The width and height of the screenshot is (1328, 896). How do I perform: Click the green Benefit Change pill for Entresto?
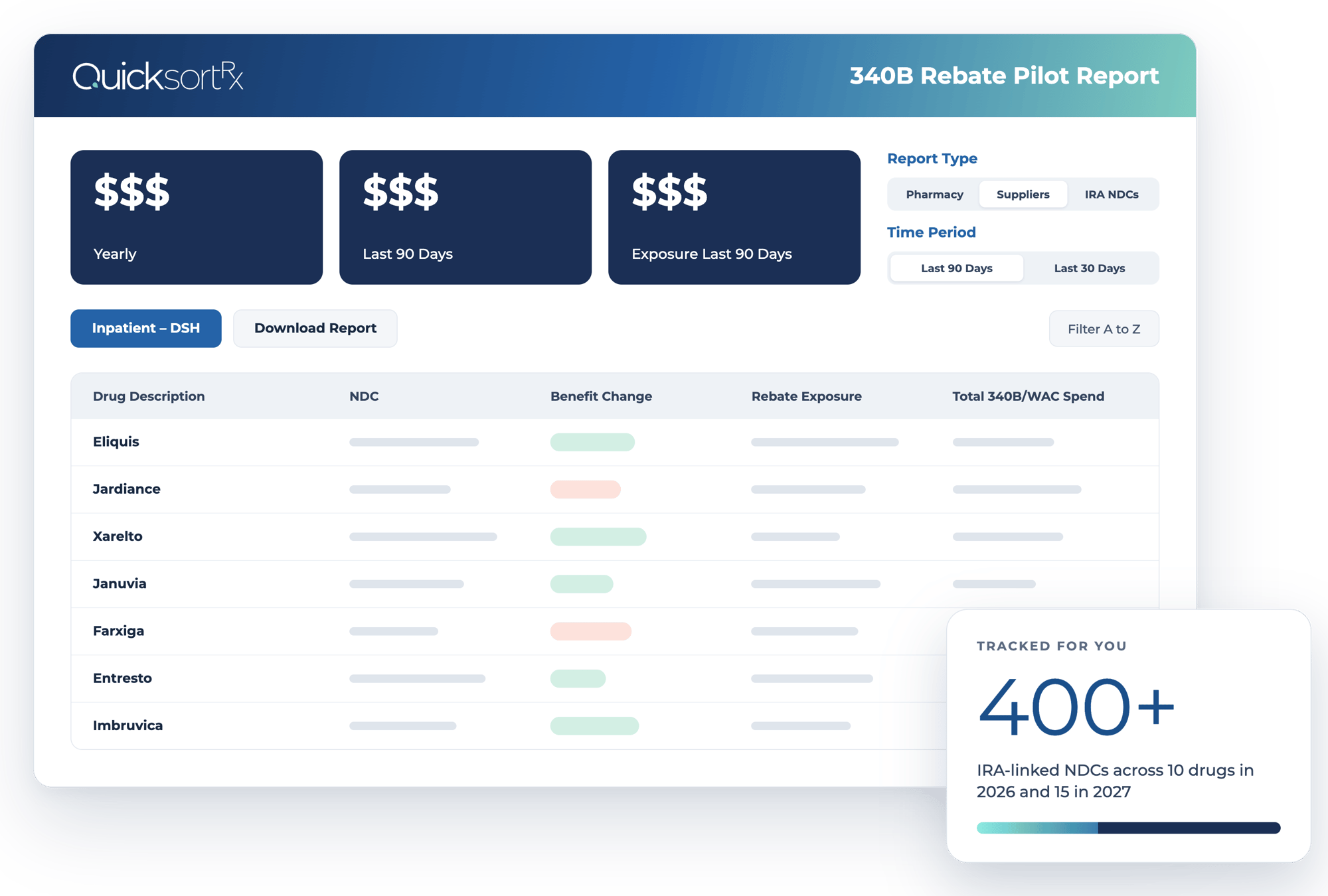578,678
